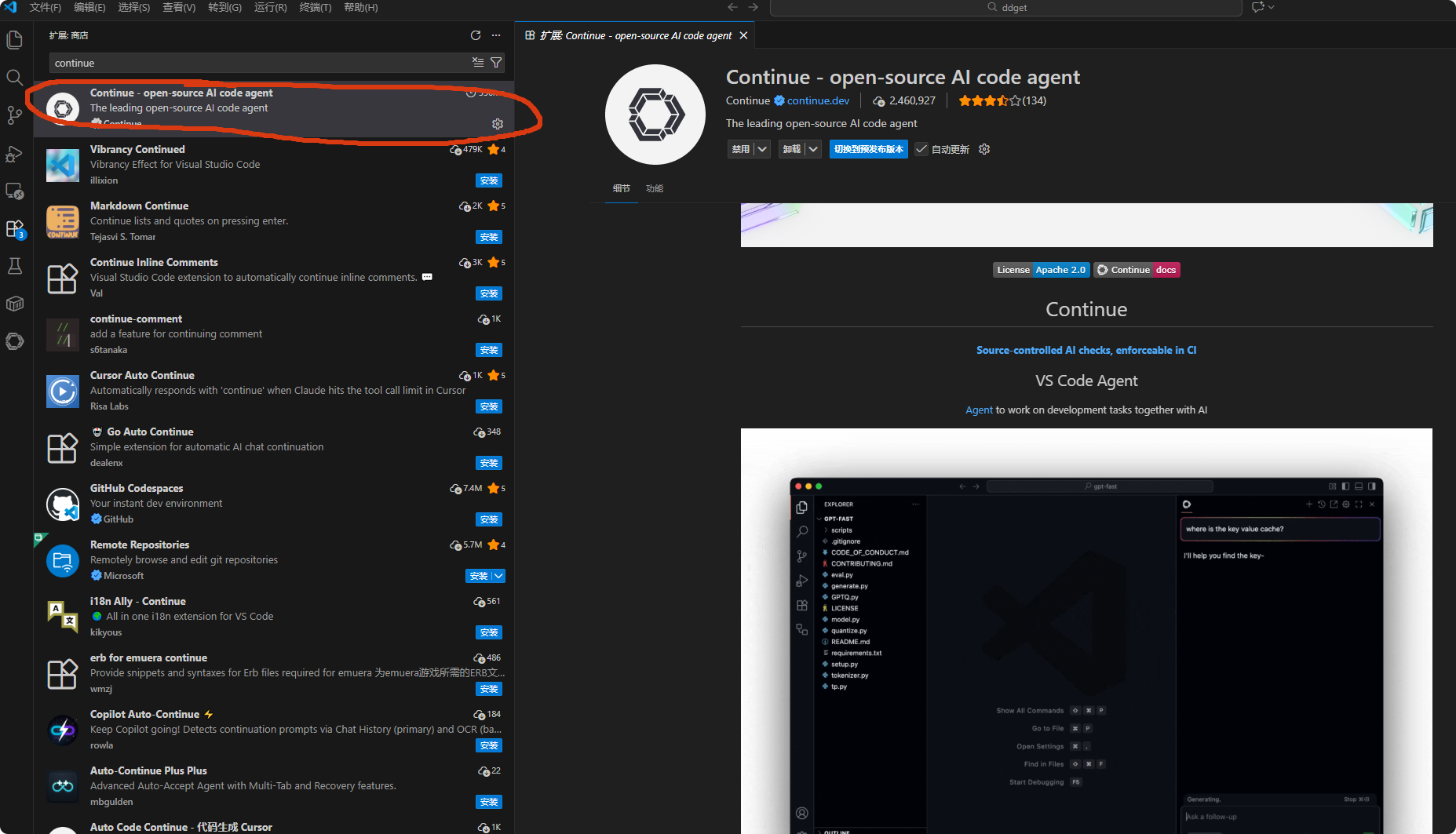Screen dimensions: 1456x834
Task: Toggle the 自动更新 auto update checkbox
Action: coord(921,149)
